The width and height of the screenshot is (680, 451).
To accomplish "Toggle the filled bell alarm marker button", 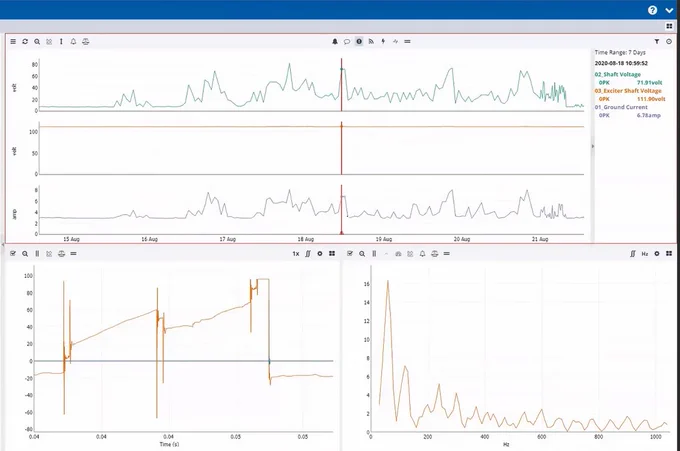I will tap(335, 42).
